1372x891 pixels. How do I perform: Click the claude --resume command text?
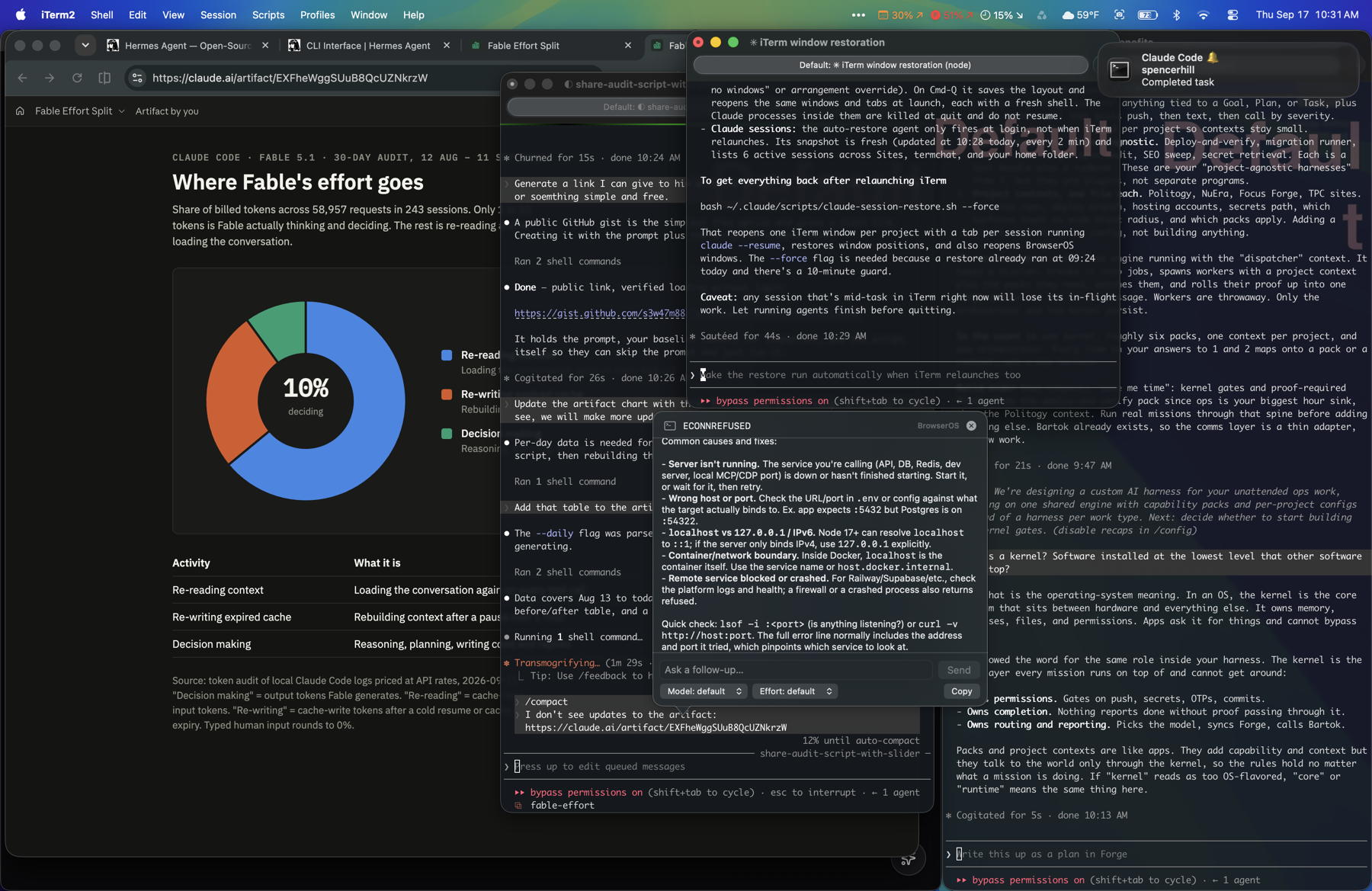[x=740, y=245]
